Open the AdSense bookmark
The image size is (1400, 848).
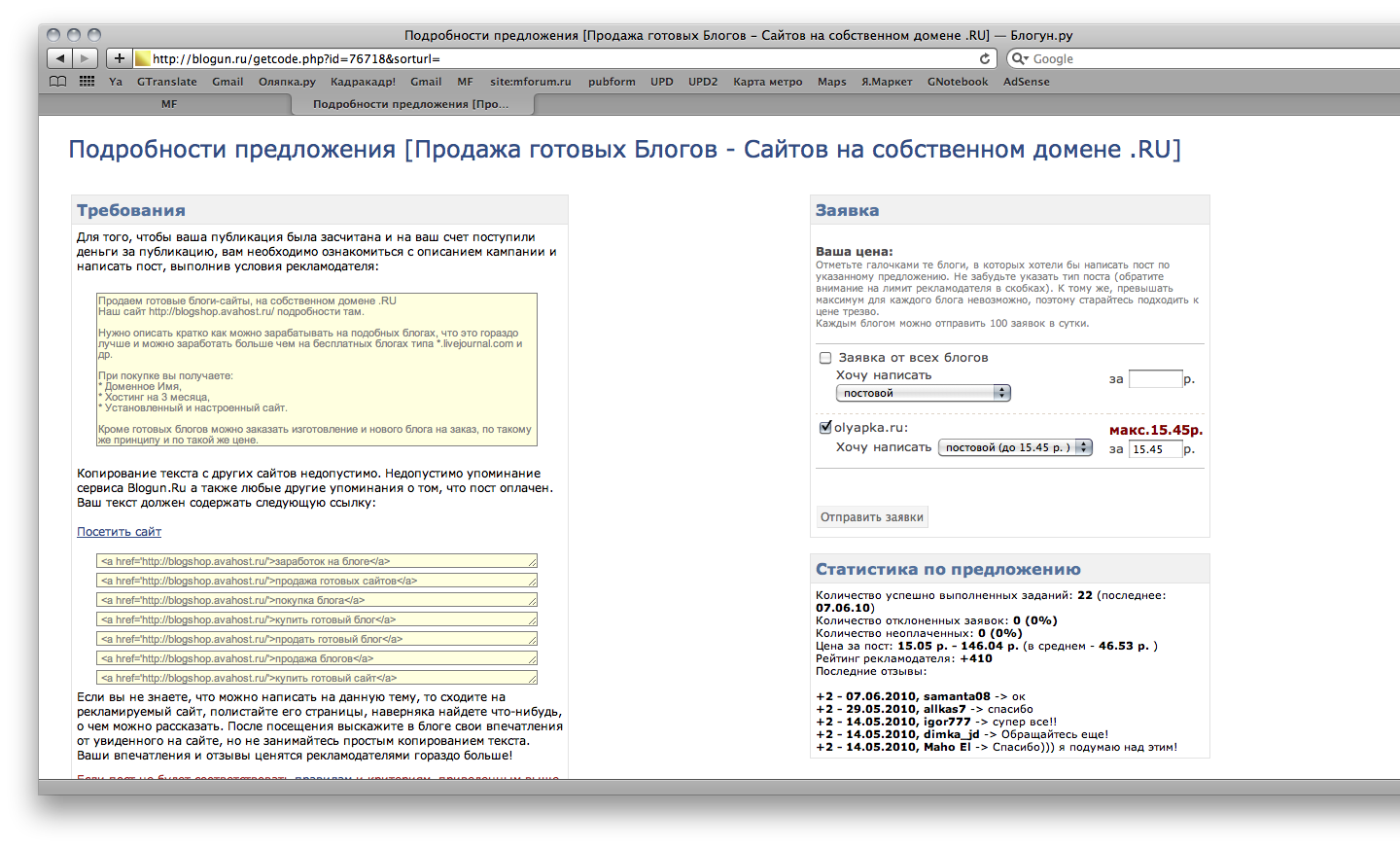(1027, 82)
